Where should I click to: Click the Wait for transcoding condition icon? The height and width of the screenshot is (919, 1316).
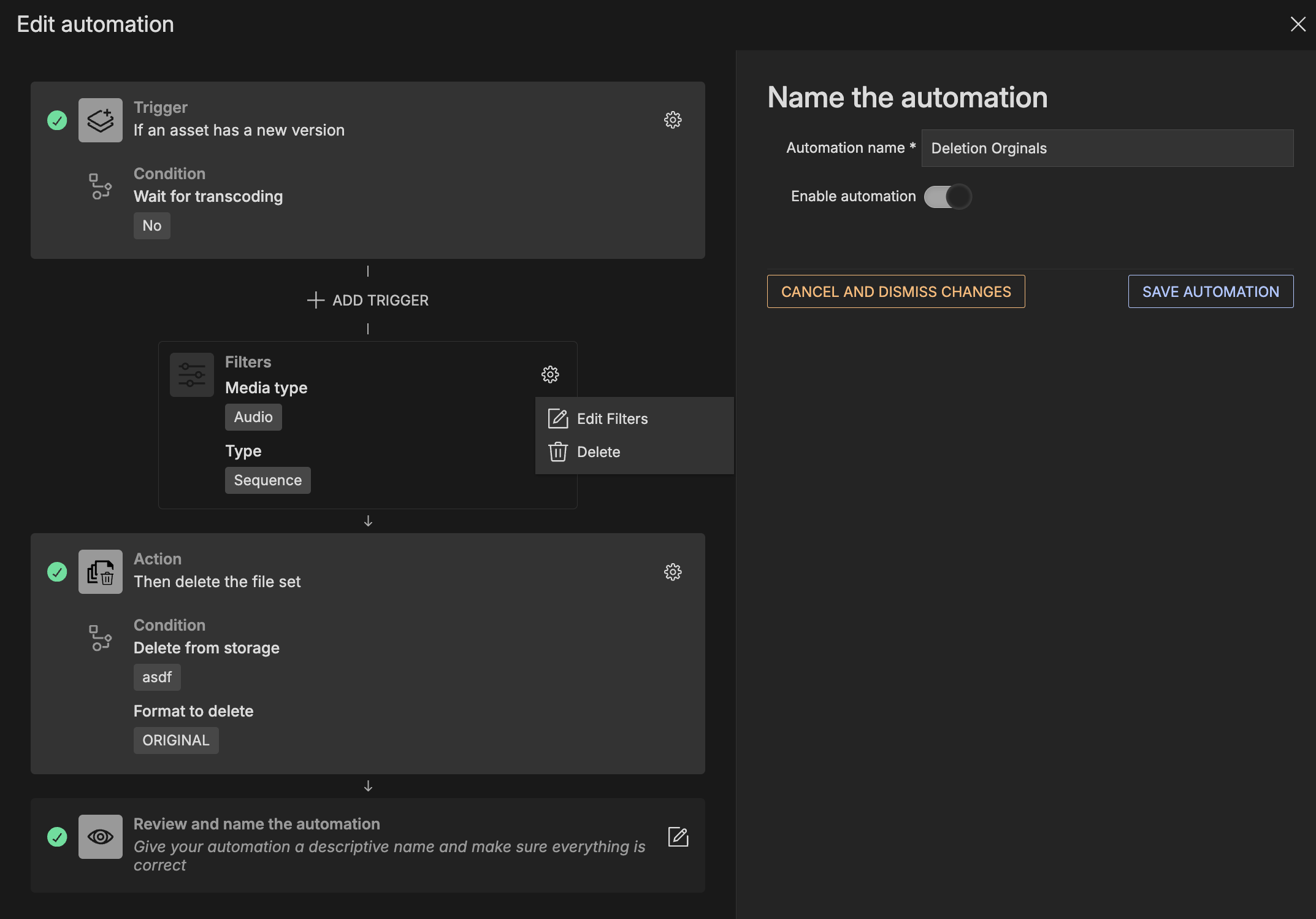tap(101, 186)
